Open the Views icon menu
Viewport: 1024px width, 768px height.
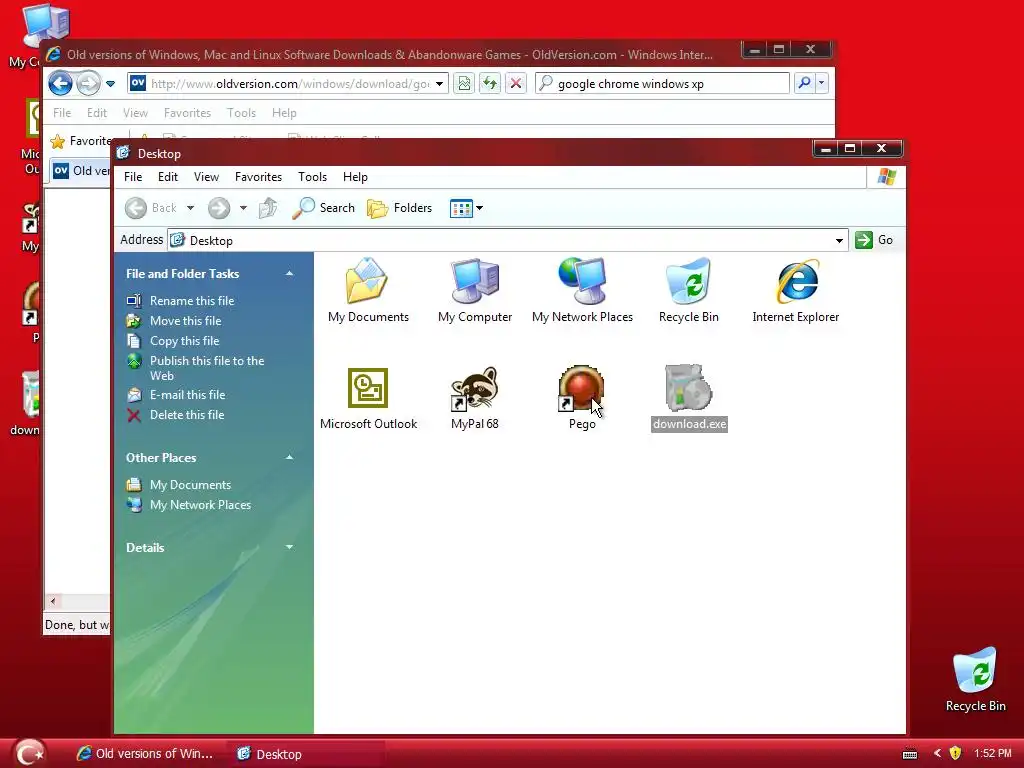coord(461,208)
